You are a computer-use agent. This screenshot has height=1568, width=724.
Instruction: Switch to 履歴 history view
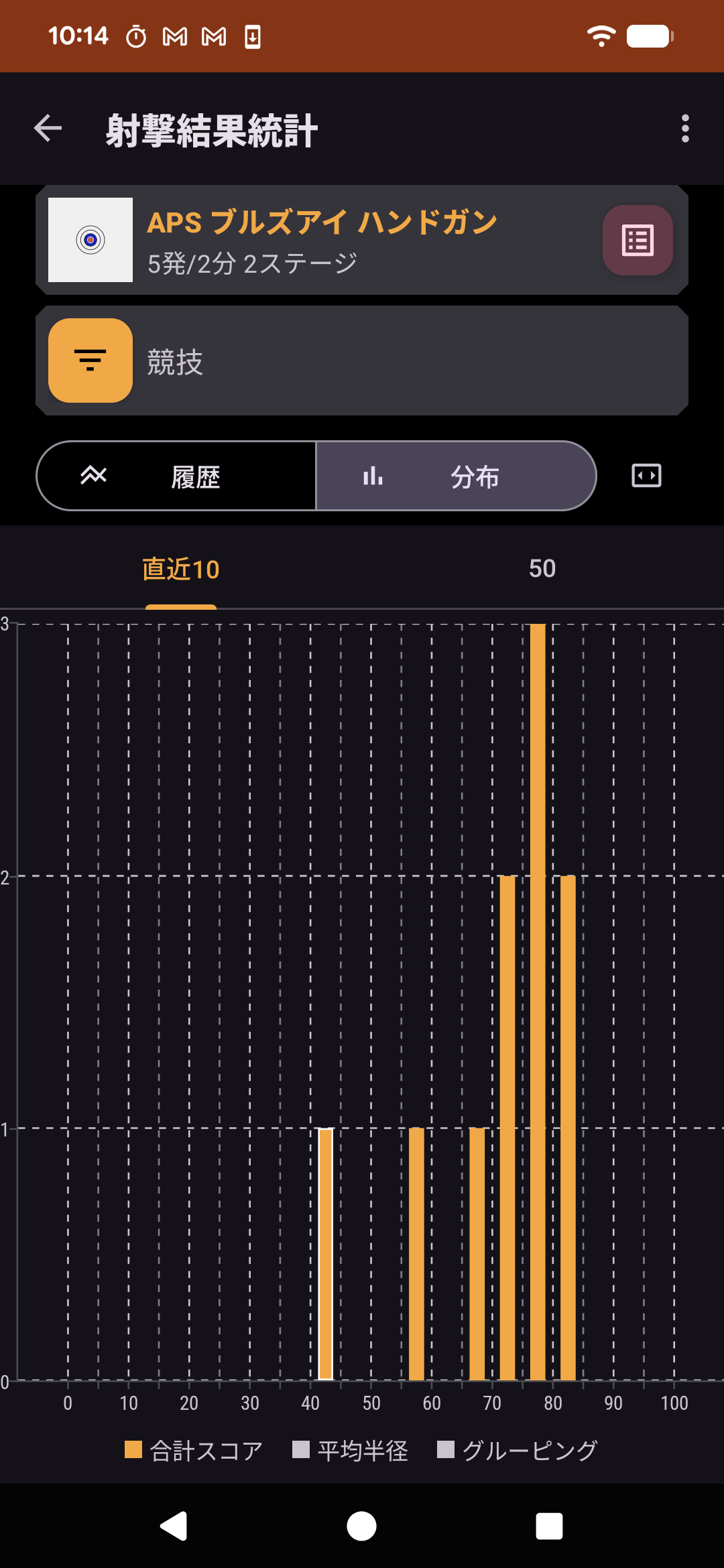pyautogui.click(x=176, y=476)
